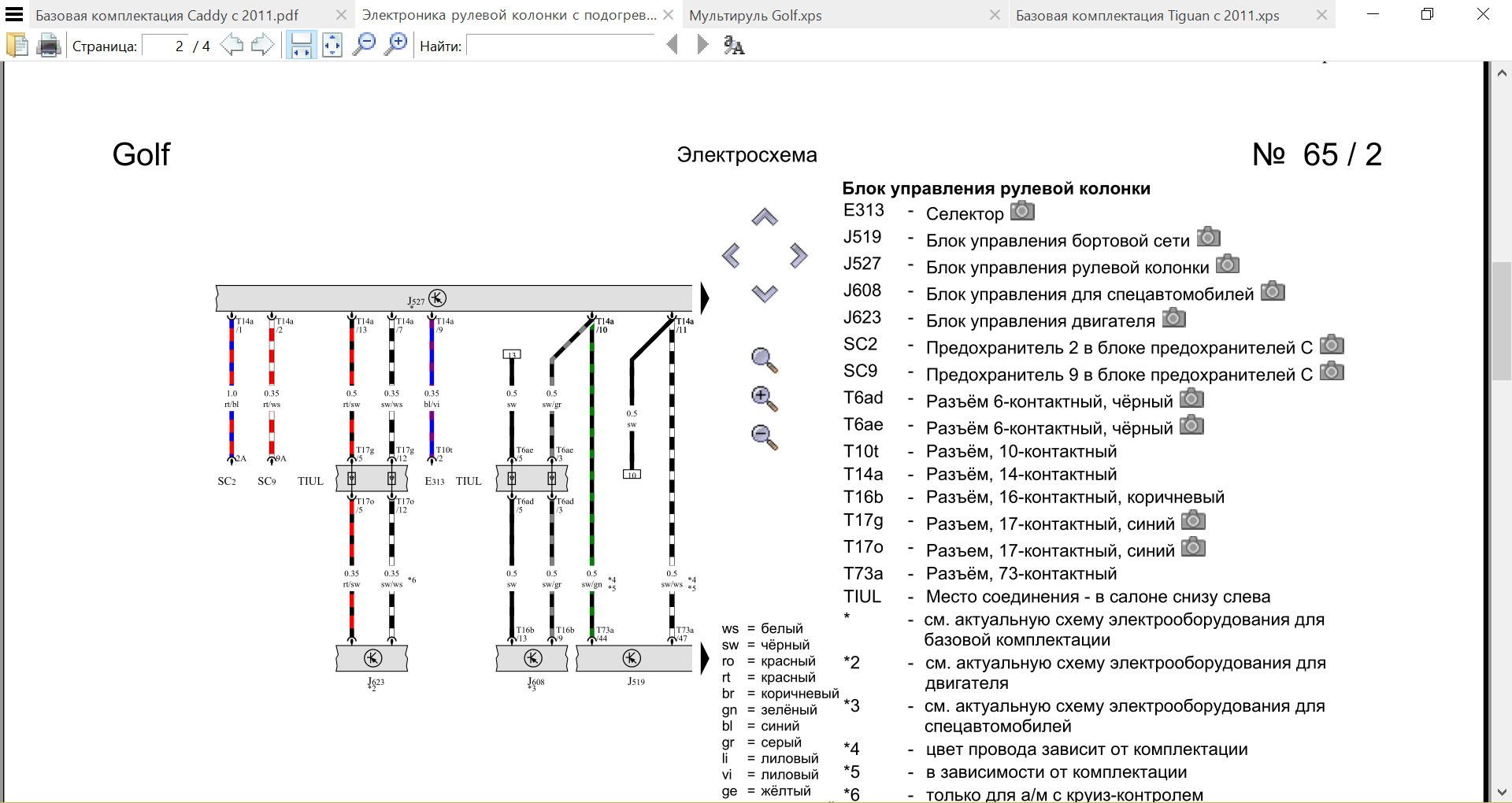Click the diagram navigate right chevron

click(x=799, y=255)
